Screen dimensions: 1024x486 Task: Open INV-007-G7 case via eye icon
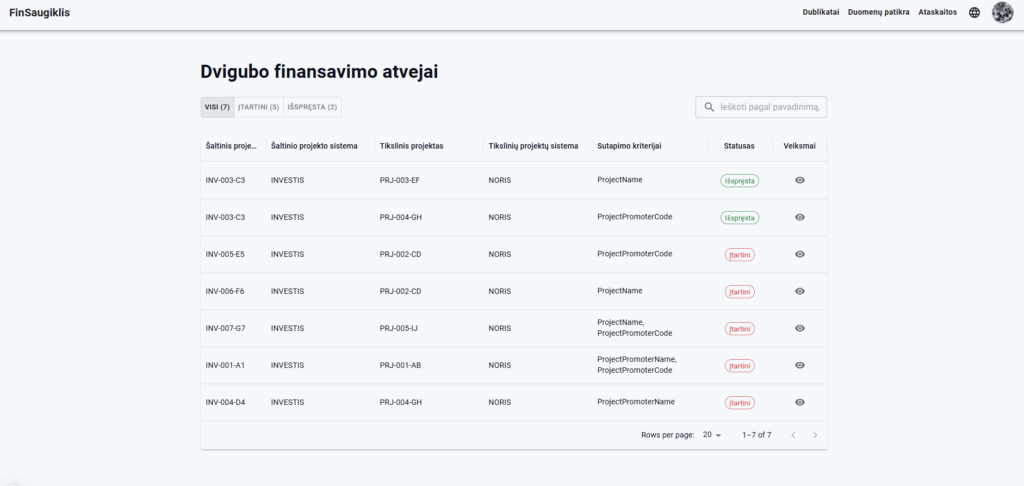[x=799, y=328]
